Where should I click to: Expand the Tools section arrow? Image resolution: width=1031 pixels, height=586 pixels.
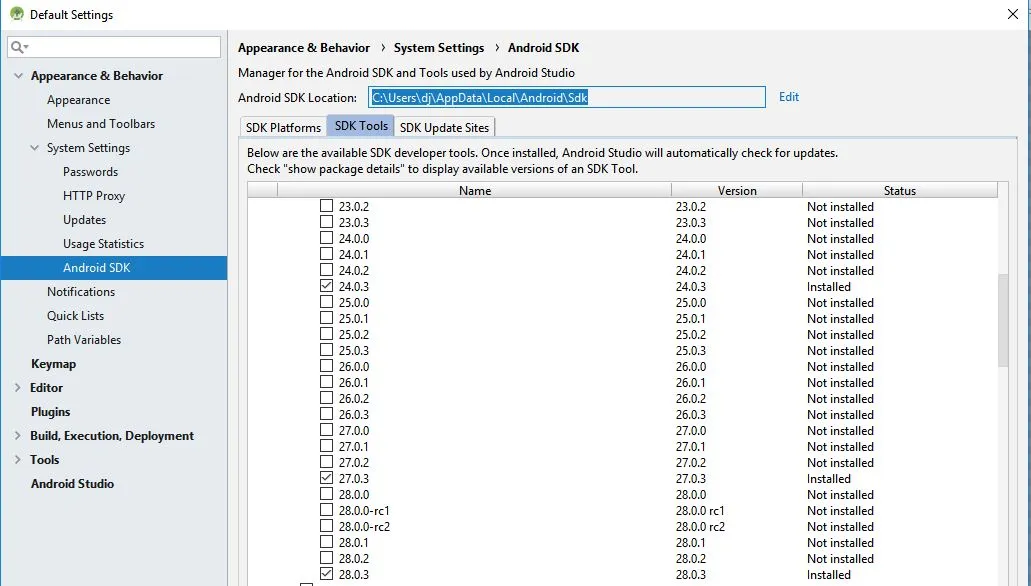point(18,460)
